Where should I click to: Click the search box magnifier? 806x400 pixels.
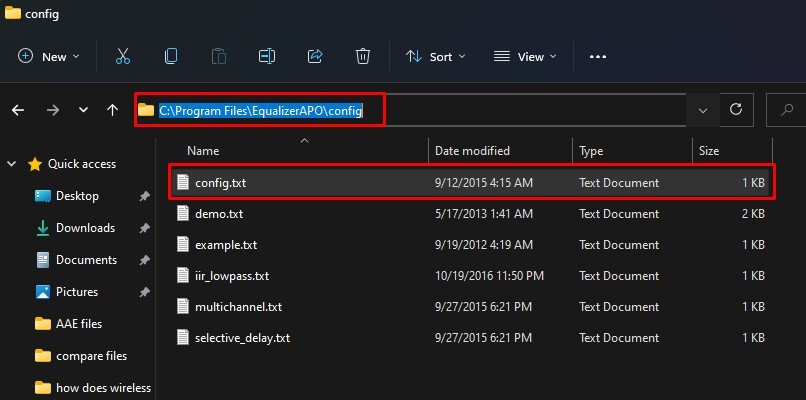click(786, 110)
